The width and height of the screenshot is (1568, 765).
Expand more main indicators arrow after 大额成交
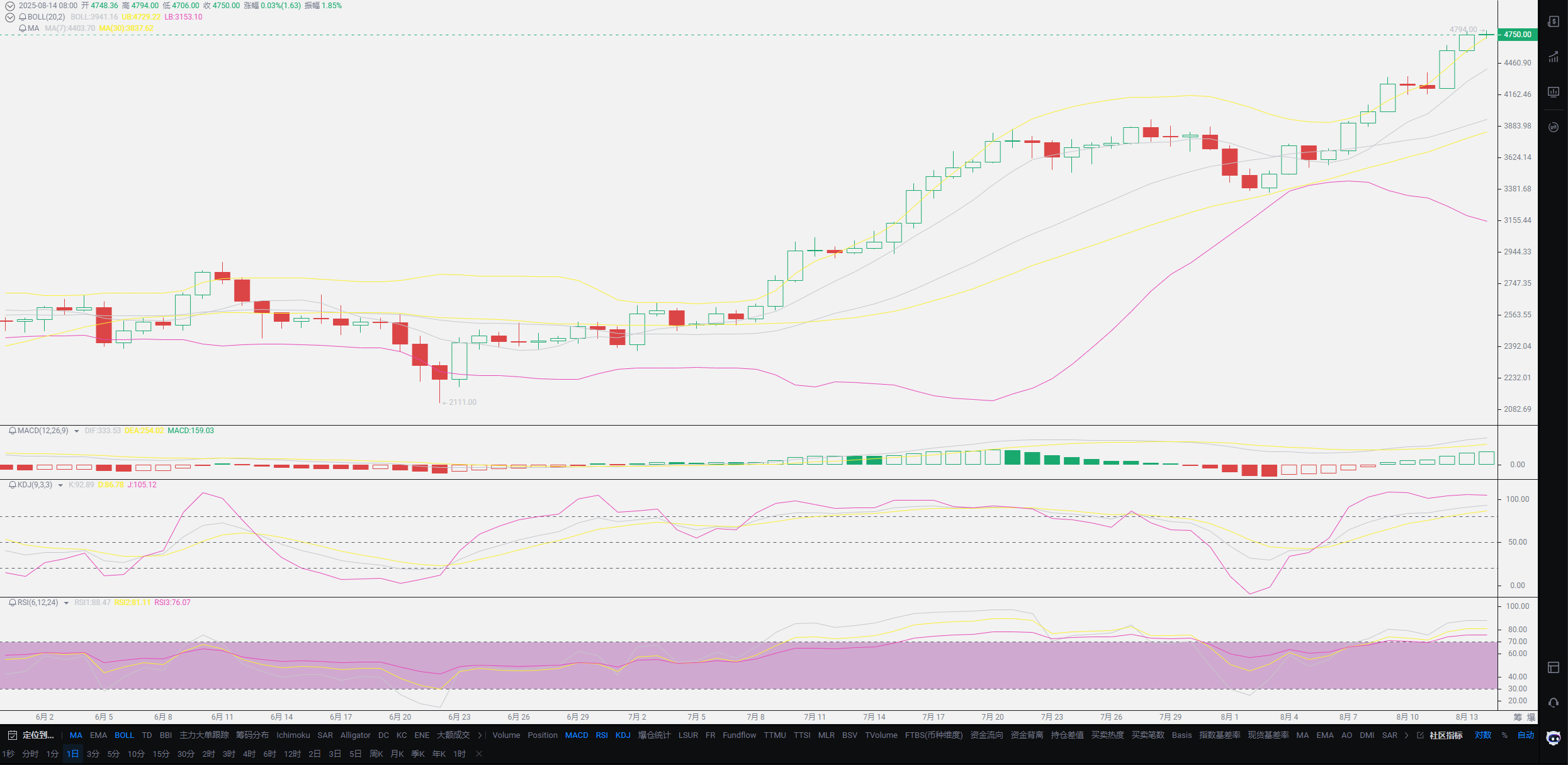[480, 735]
